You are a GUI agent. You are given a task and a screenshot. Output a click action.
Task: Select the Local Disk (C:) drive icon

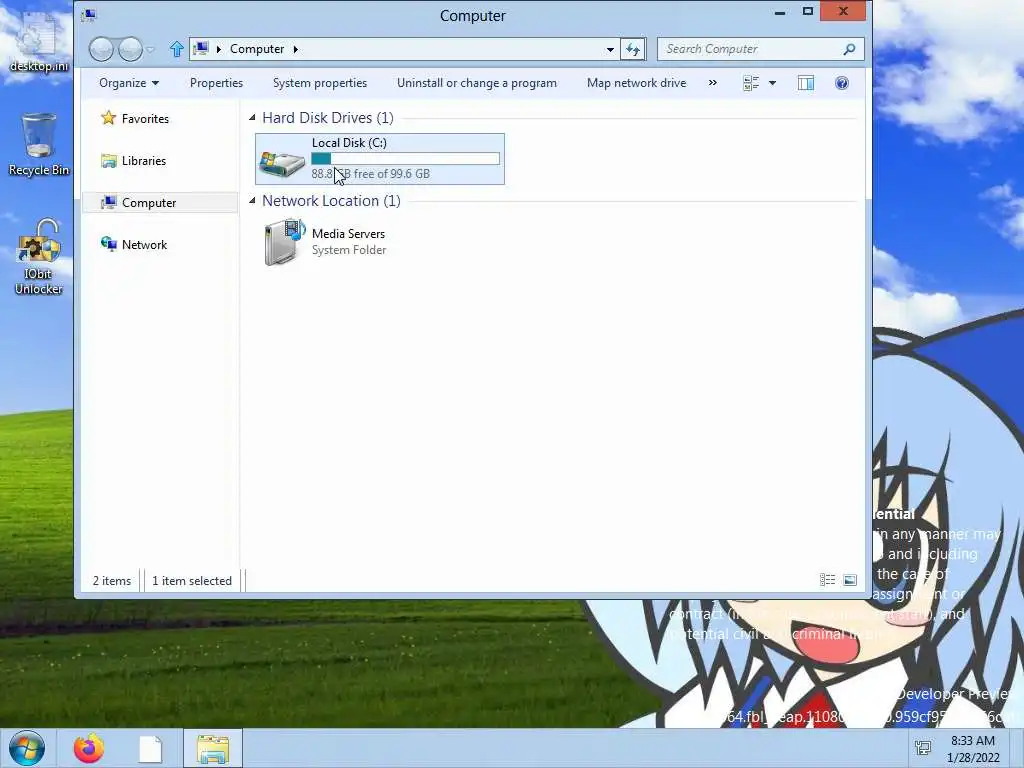pyautogui.click(x=282, y=163)
